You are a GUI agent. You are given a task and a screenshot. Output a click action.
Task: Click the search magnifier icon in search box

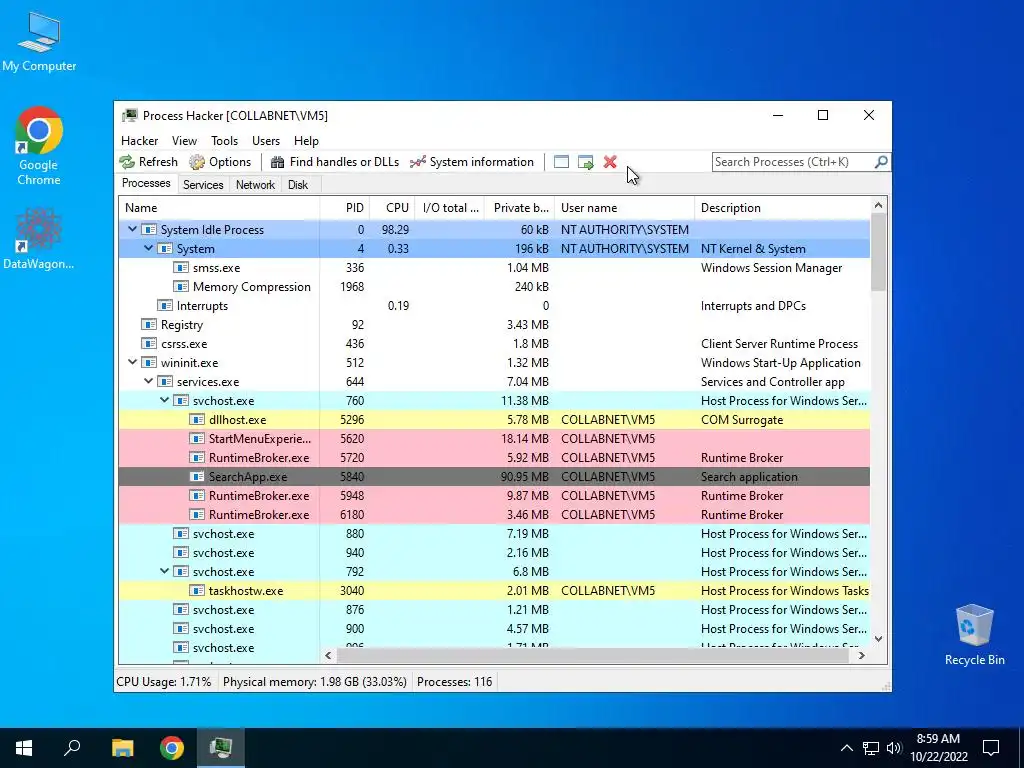coord(880,162)
